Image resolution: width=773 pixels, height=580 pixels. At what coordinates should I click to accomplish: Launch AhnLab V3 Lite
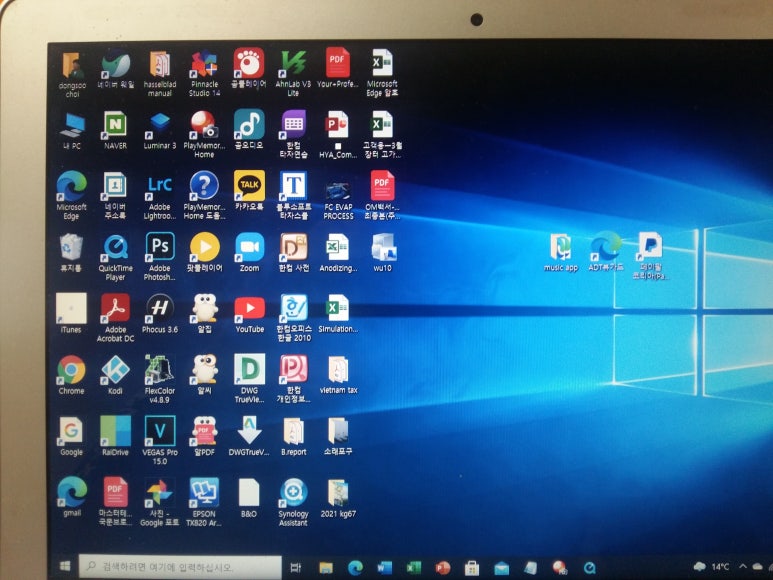click(293, 73)
